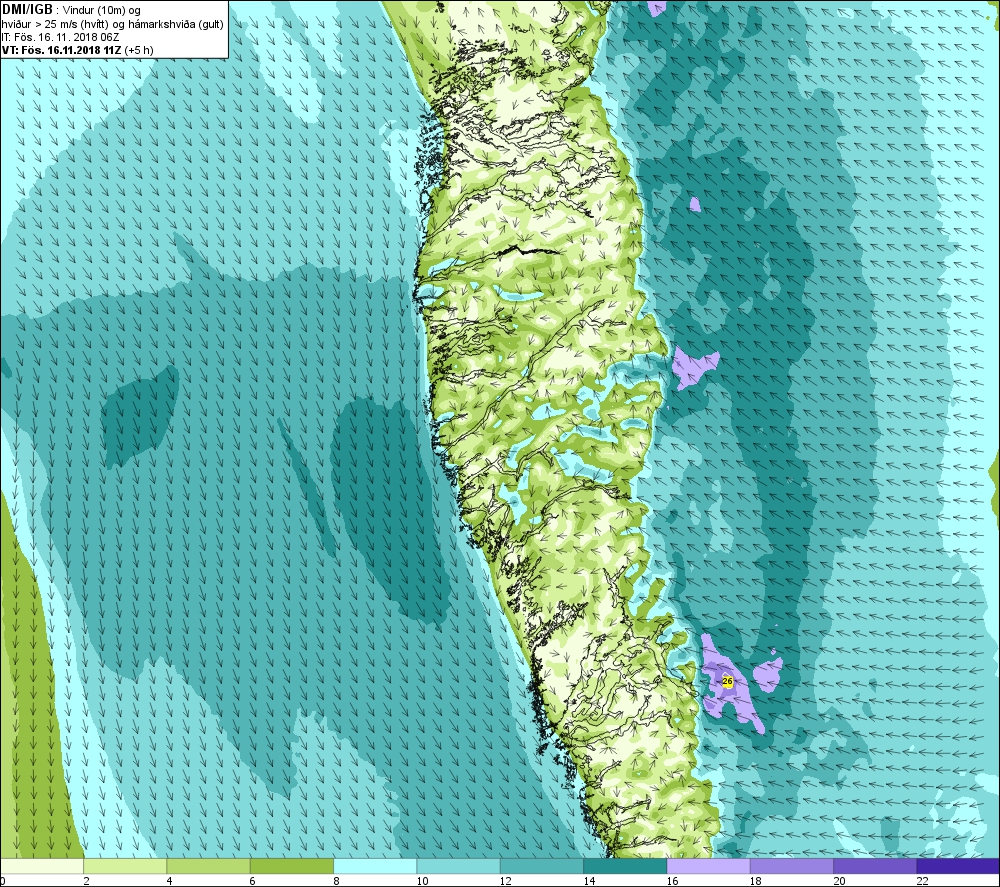Click the light lavender 16–18 scale swatch

(709, 866)
